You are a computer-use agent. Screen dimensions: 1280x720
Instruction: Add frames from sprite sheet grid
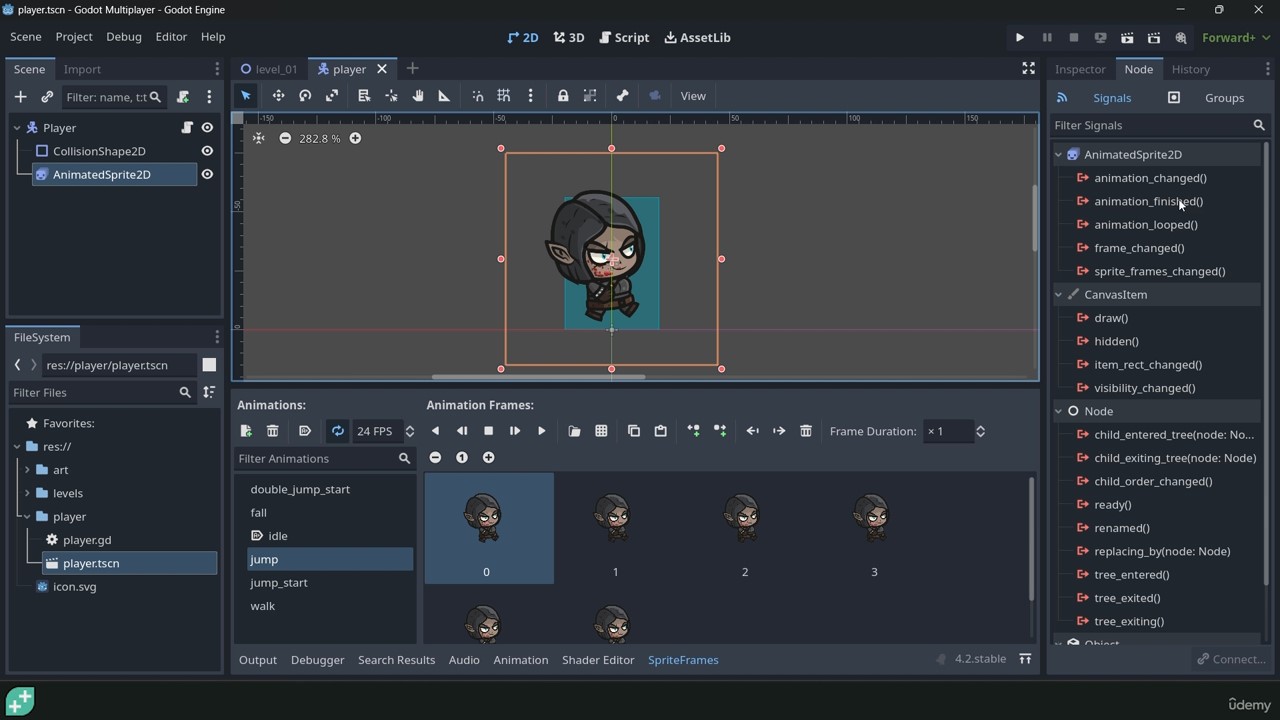click(601, 431)
